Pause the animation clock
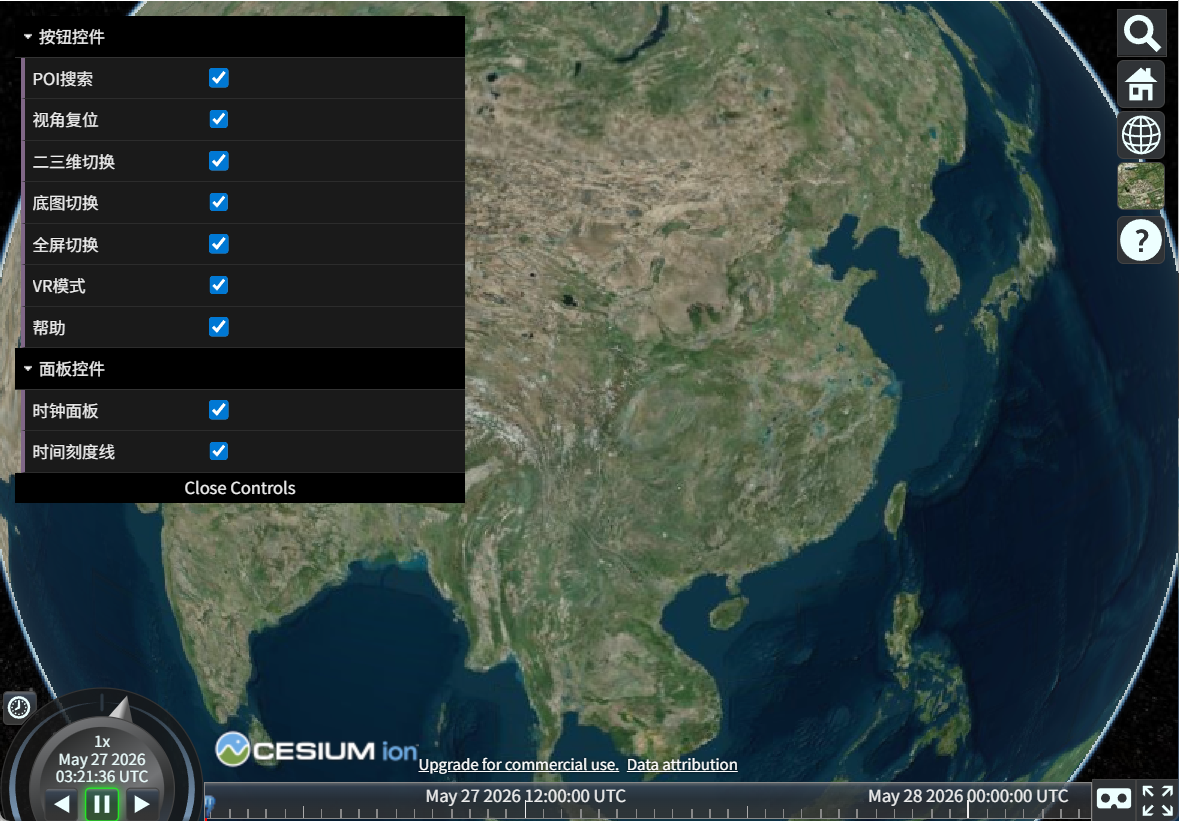 (x=102, y=804)
